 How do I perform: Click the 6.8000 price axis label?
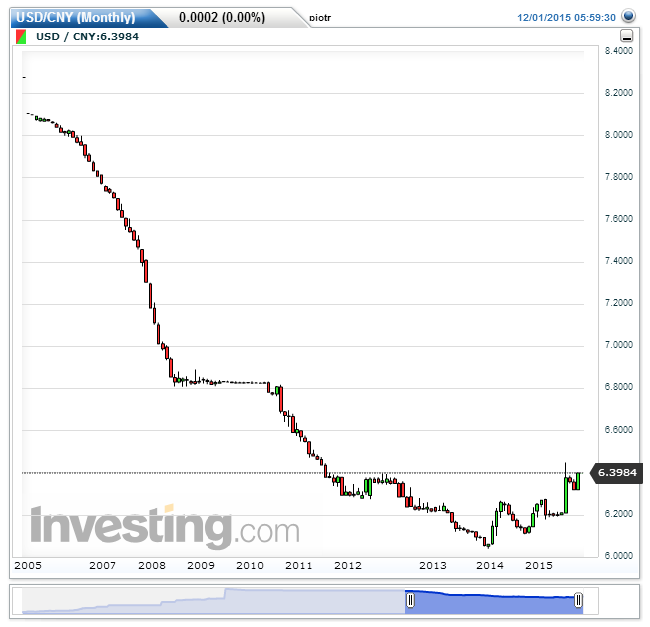(x=618, y=387)
